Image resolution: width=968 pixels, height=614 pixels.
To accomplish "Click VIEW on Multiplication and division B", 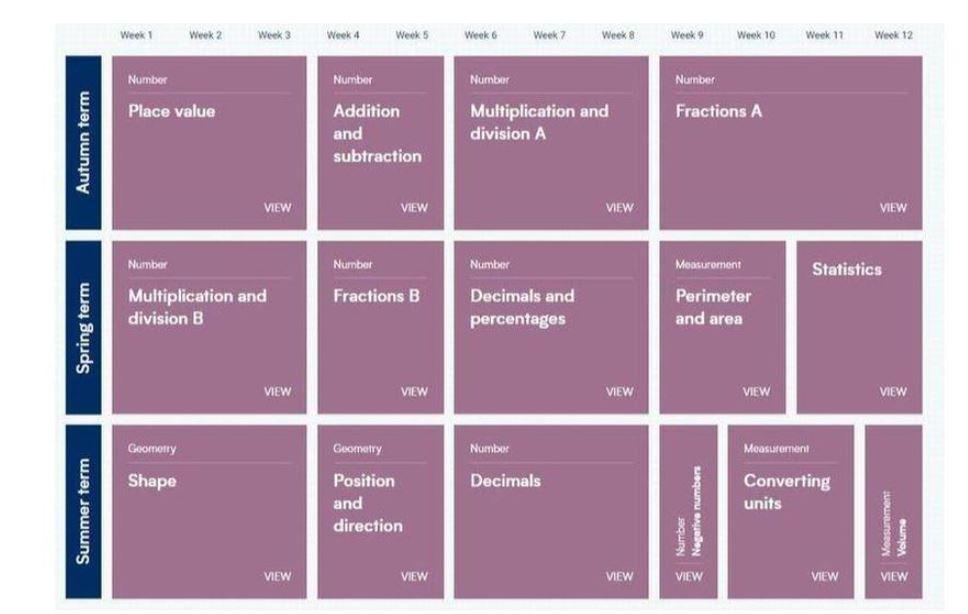I will point(277,392).
